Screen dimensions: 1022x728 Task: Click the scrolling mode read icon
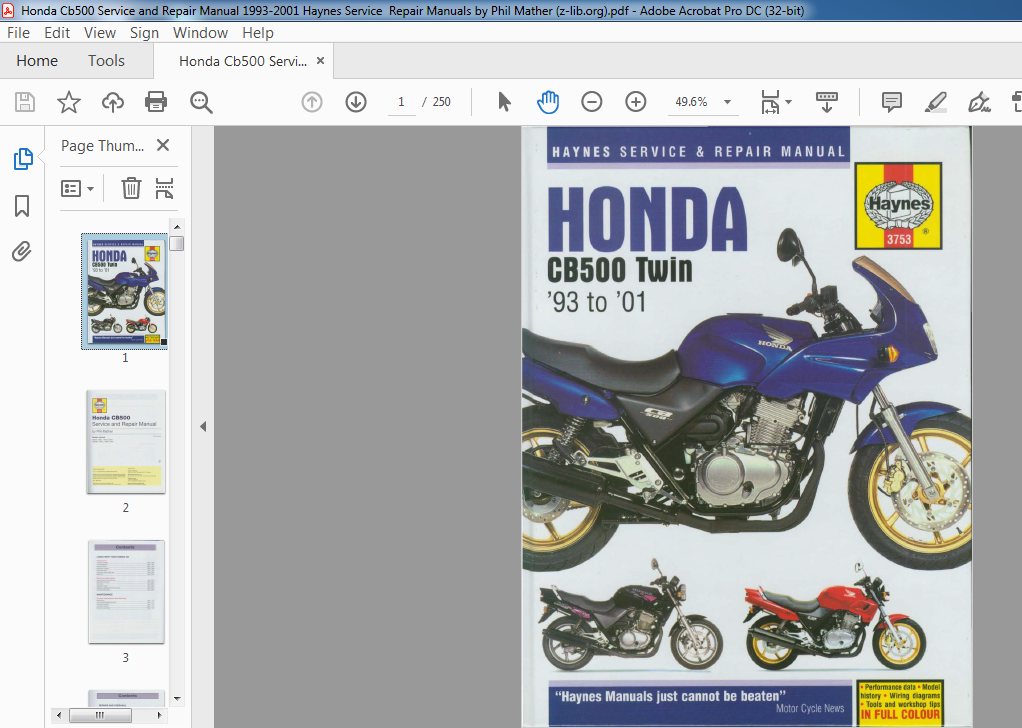(826, 102)
